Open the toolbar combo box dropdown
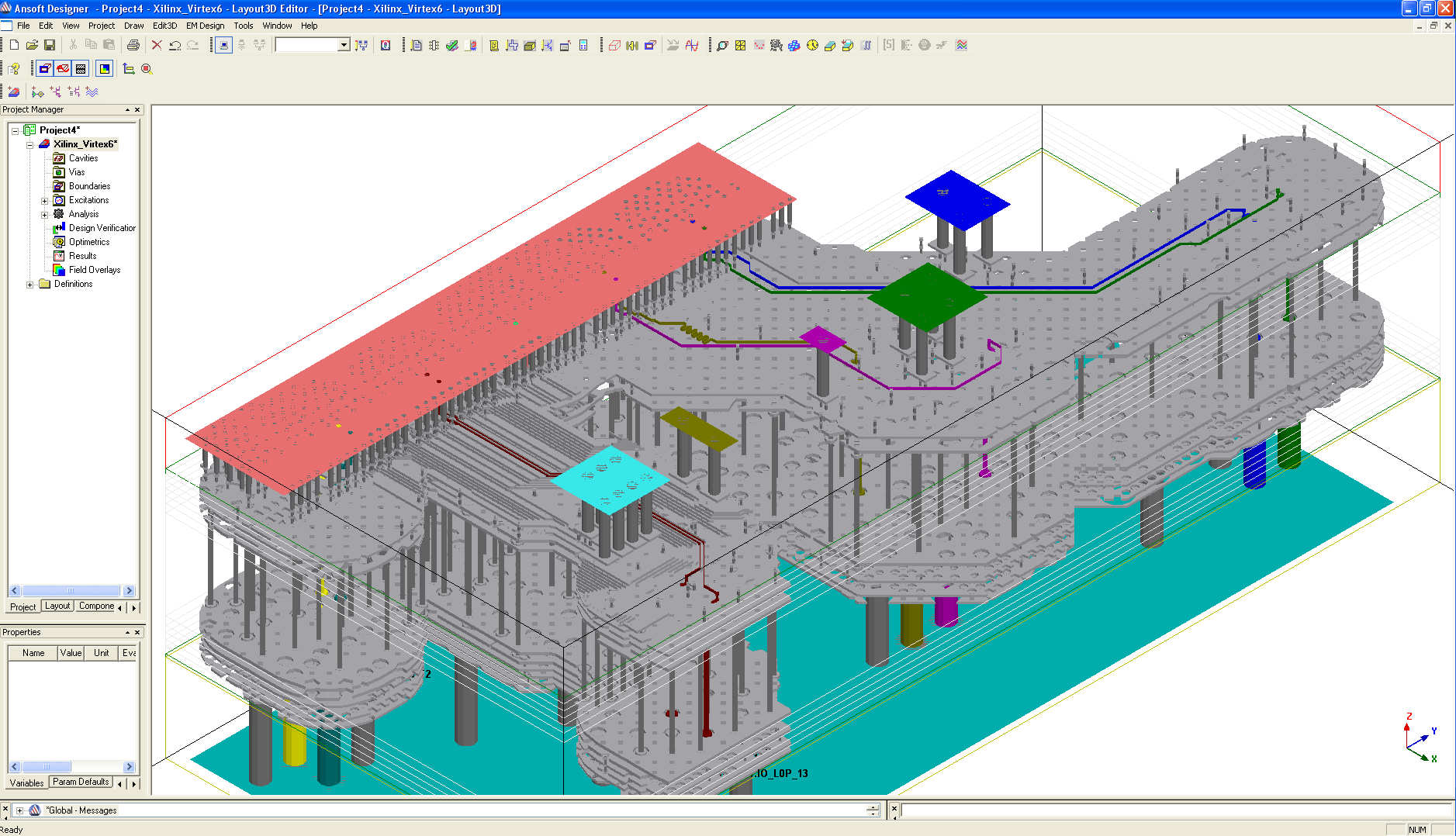The height and width of the screenshot is (836, 1456). (x=344, y=45)
